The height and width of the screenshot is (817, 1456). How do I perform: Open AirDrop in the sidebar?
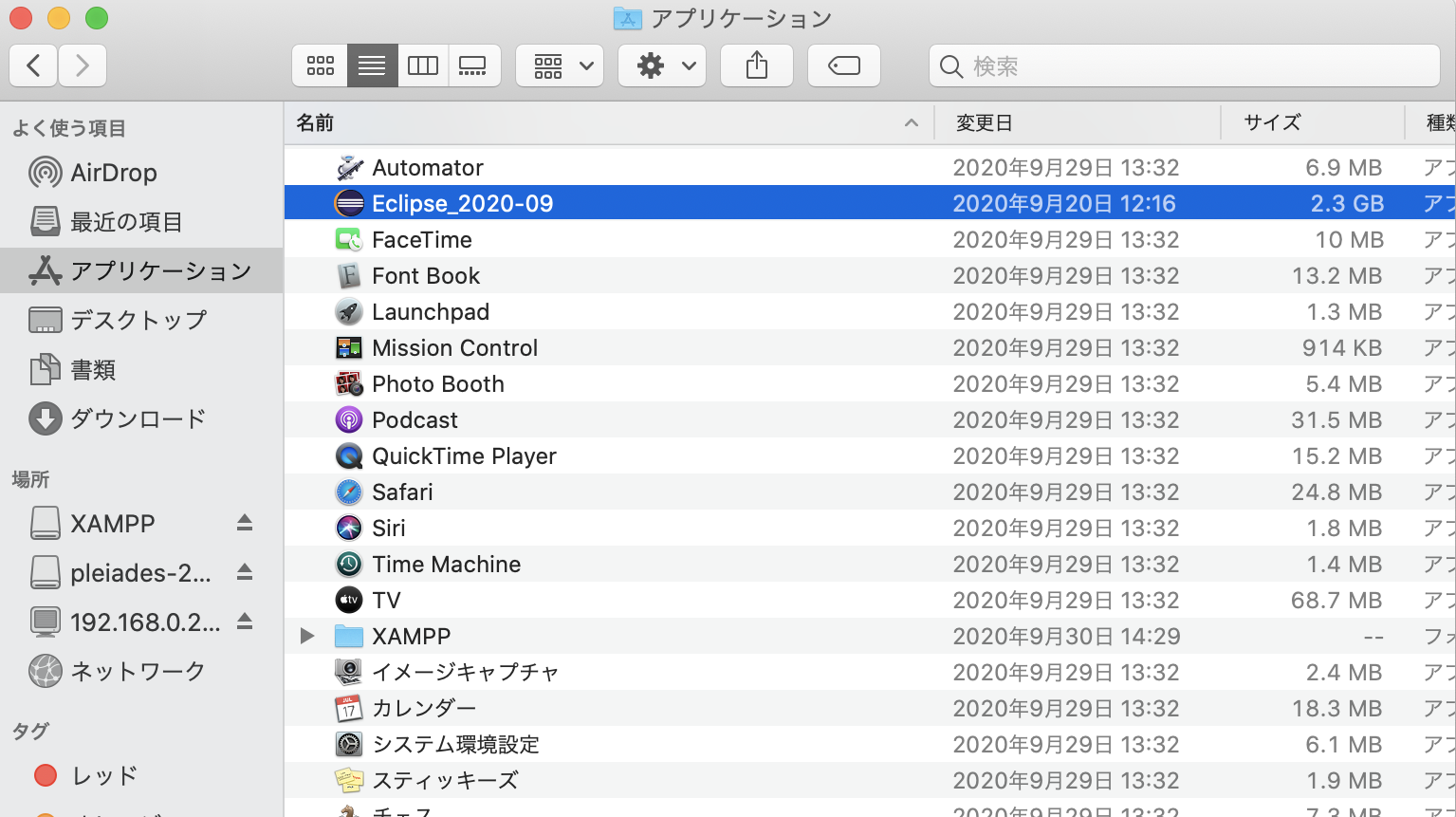(x=141, y=173)
